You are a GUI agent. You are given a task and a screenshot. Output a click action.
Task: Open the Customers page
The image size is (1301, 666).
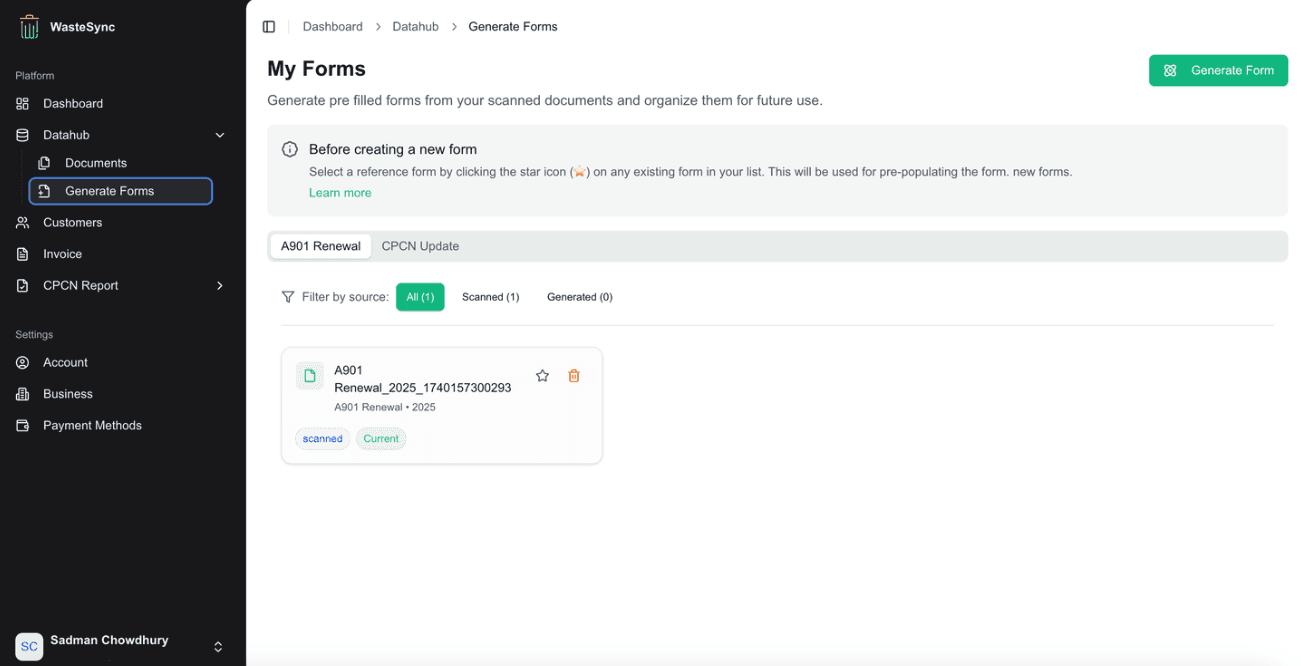click(x=120, y=223)
